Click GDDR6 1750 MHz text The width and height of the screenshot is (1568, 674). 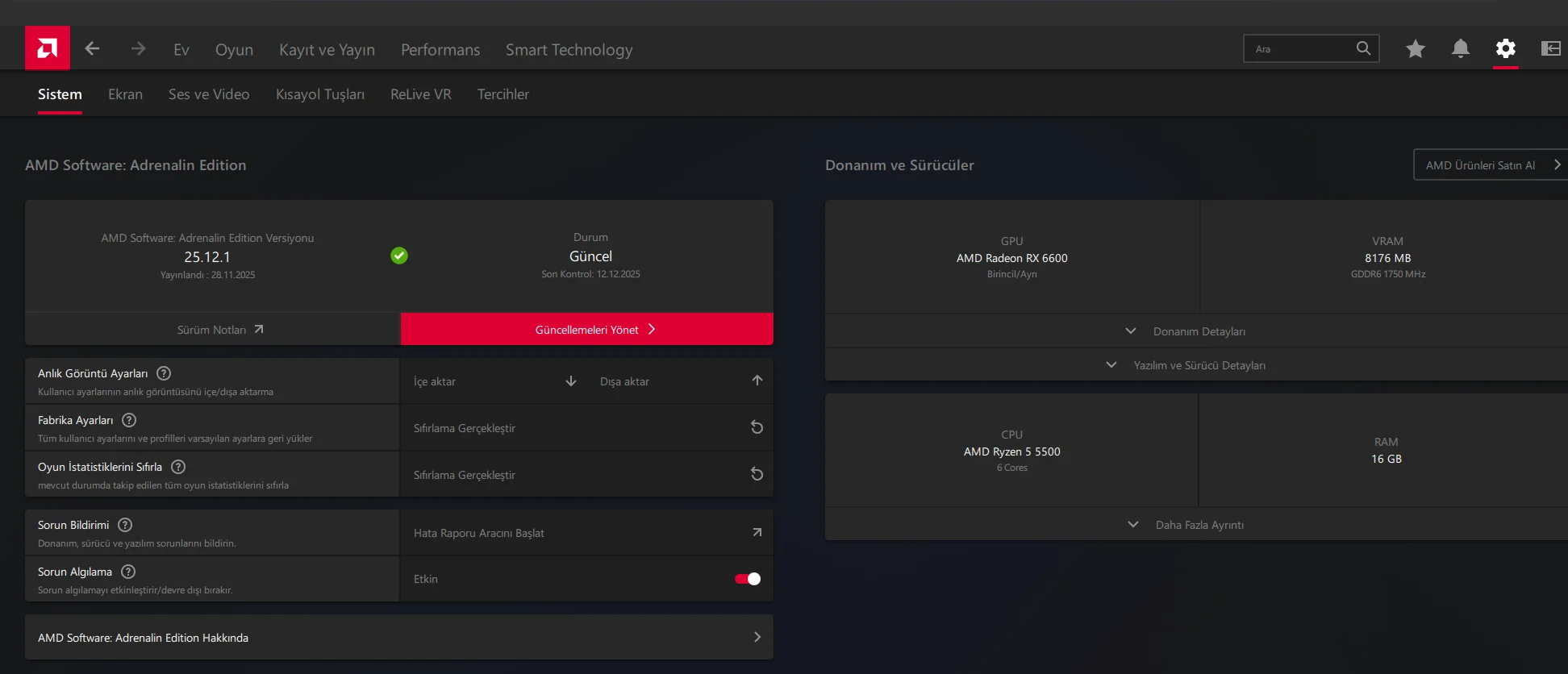click(x=1388, y=274)
